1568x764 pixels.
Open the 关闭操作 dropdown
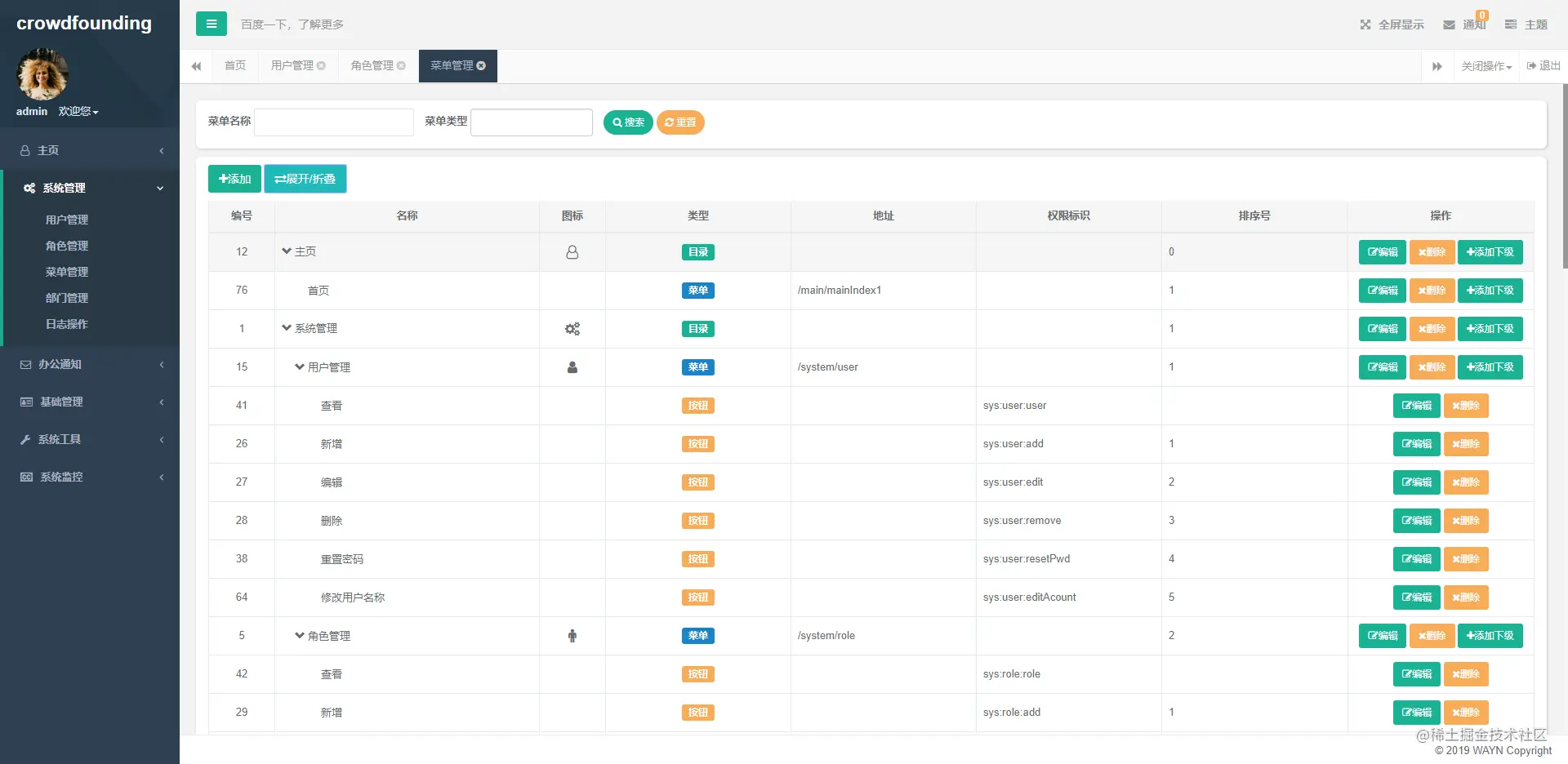click(x=1486, y=66)
